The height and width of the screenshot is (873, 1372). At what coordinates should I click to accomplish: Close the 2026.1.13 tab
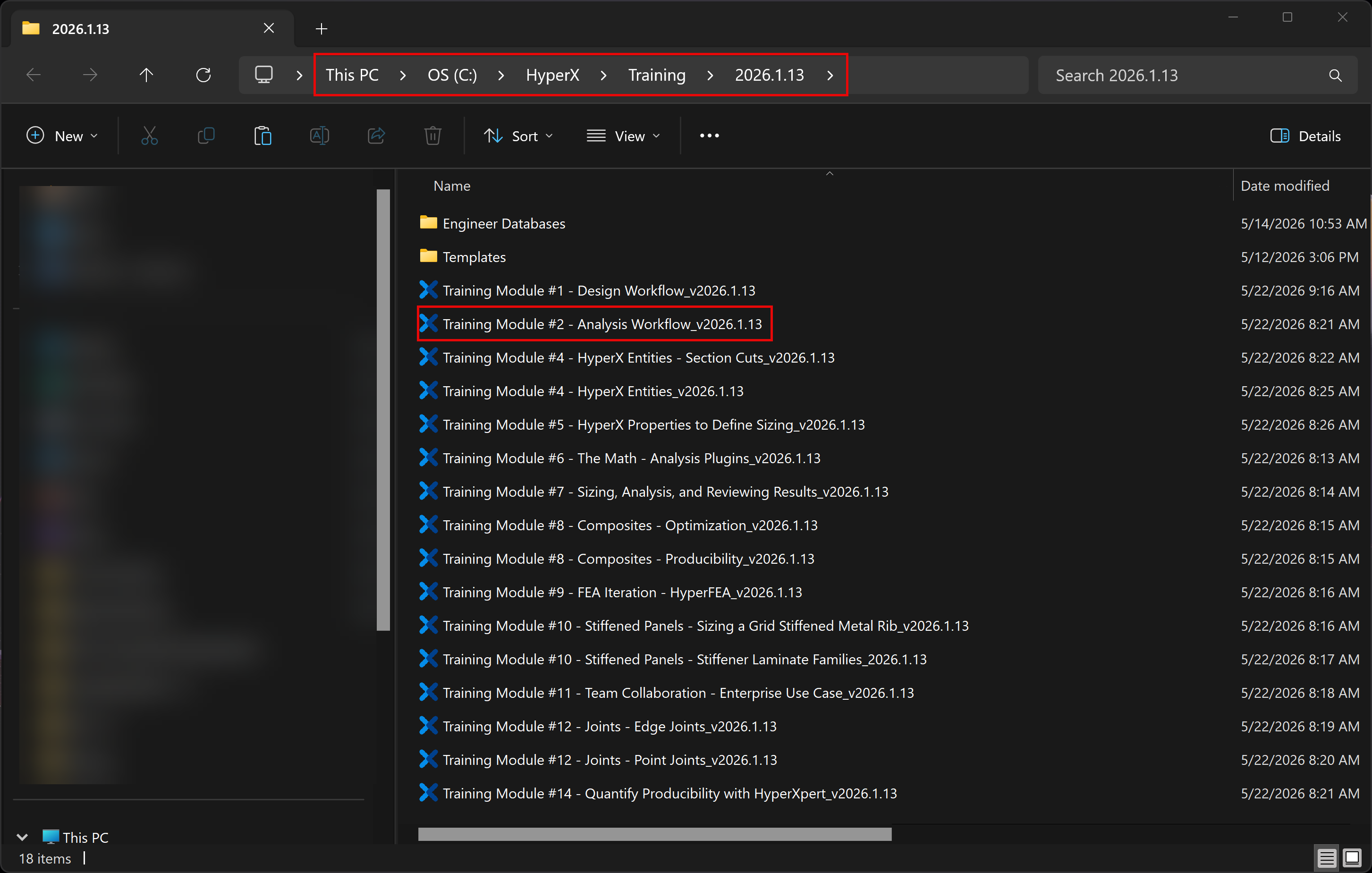(x=269, y=28)
